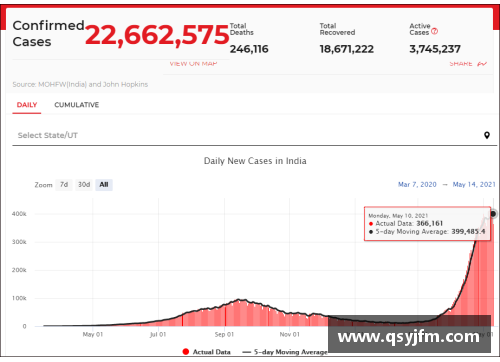Click the black data point marker on chart
The image size is (500, 362).
pyautogui.click(x=493, y=214)
